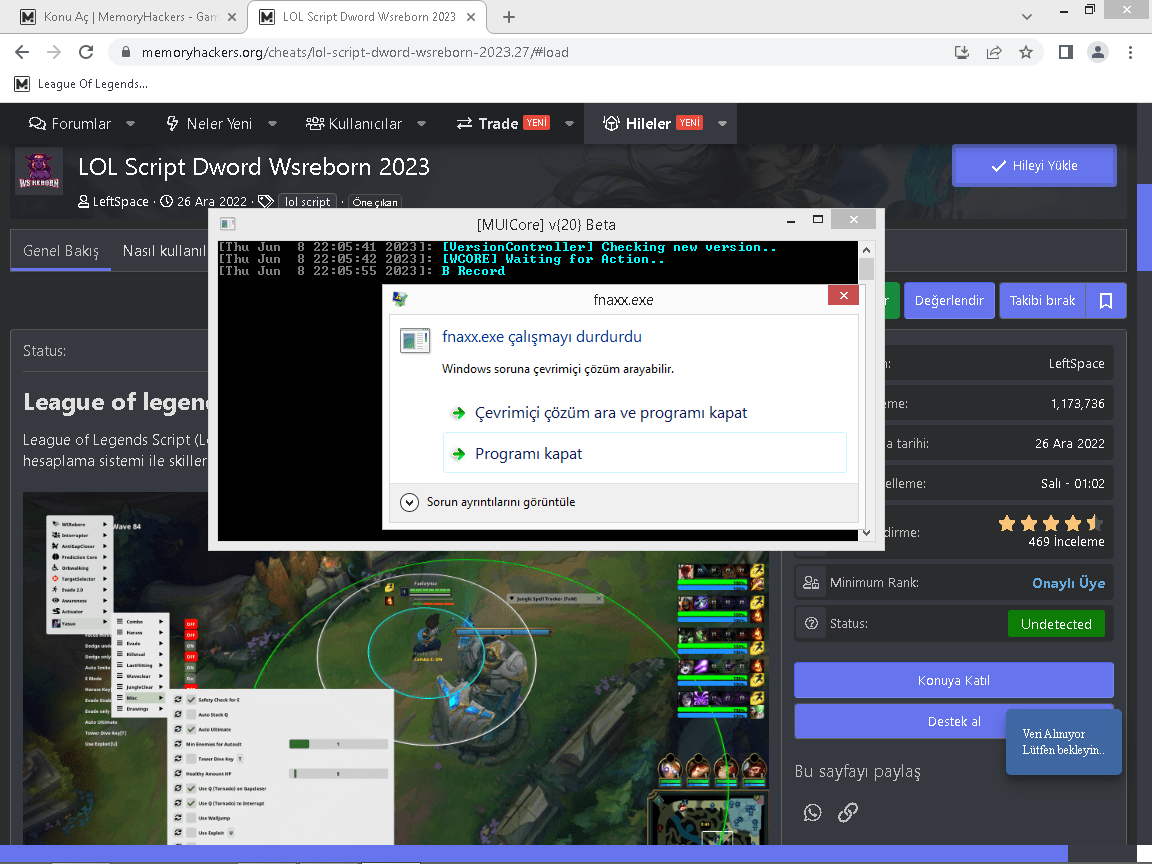Click the Undetected status badge
Viewport: 1152px width, 864px height.
click(1056, 624)
